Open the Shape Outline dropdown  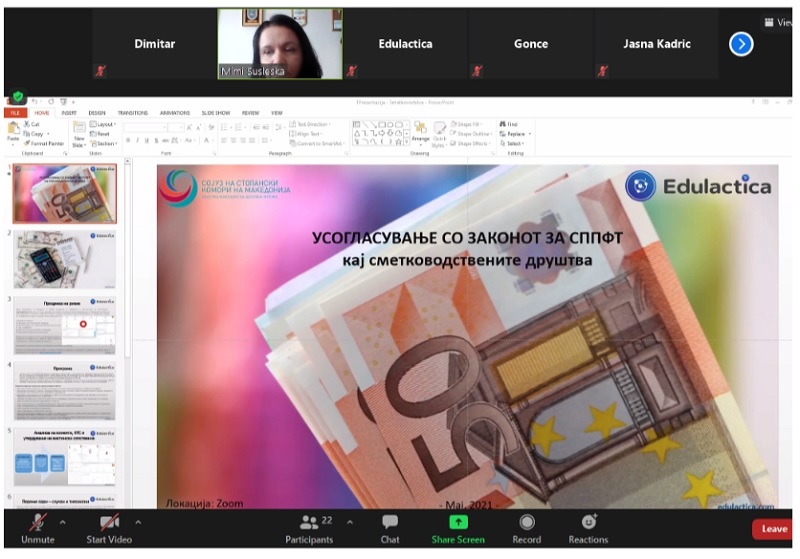pyautogui.click(x=471, y=134)
